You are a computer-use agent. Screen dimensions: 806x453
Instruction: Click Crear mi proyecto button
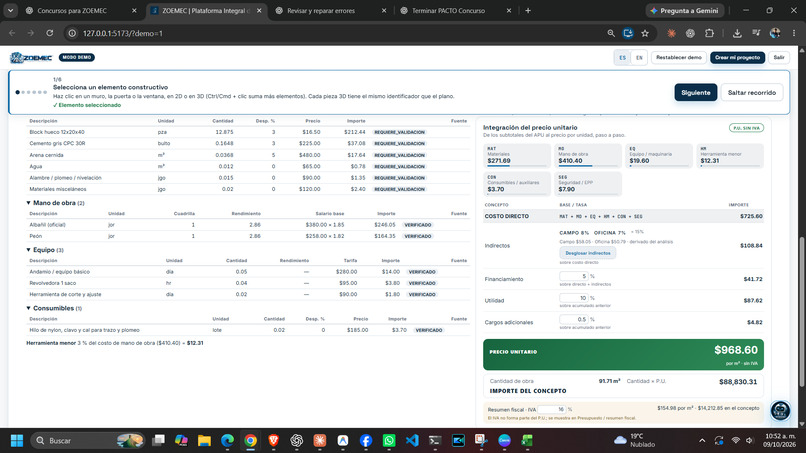(737, 58)
